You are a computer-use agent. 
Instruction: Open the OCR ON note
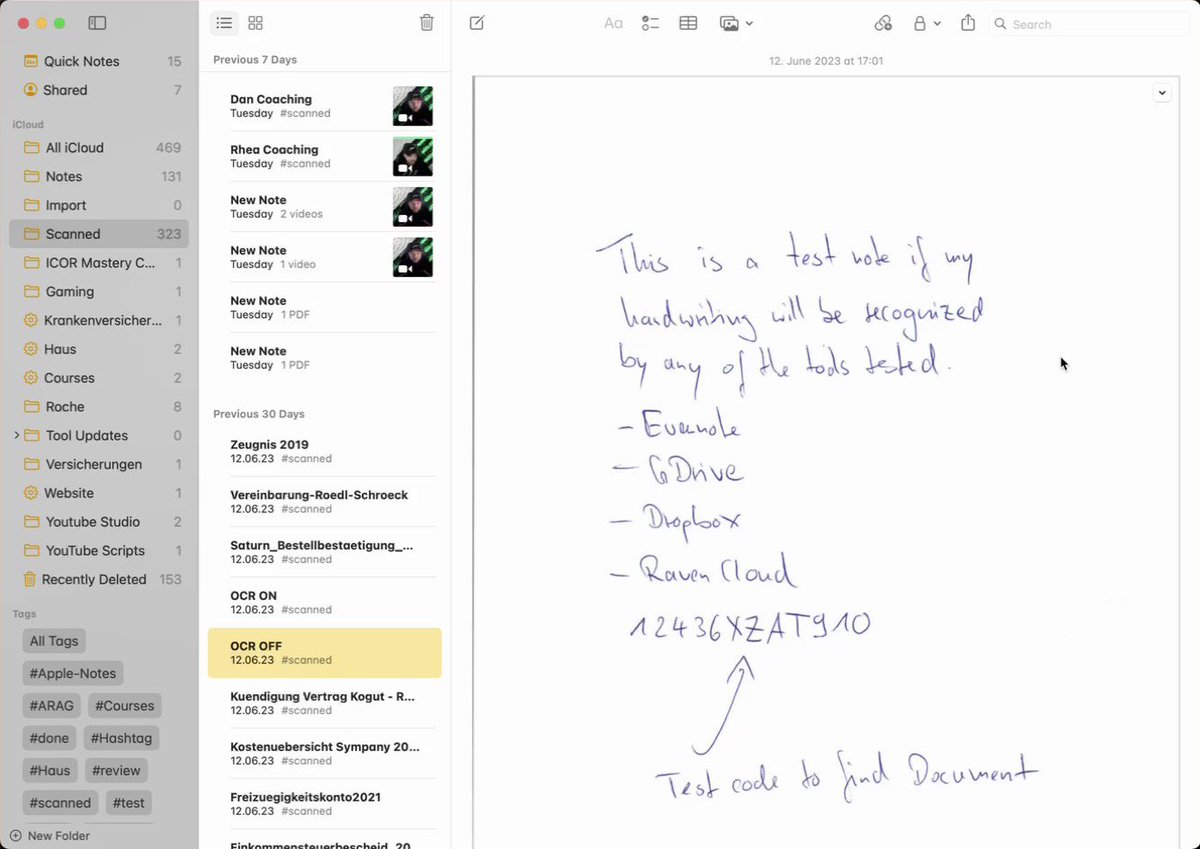pos(324,602)
